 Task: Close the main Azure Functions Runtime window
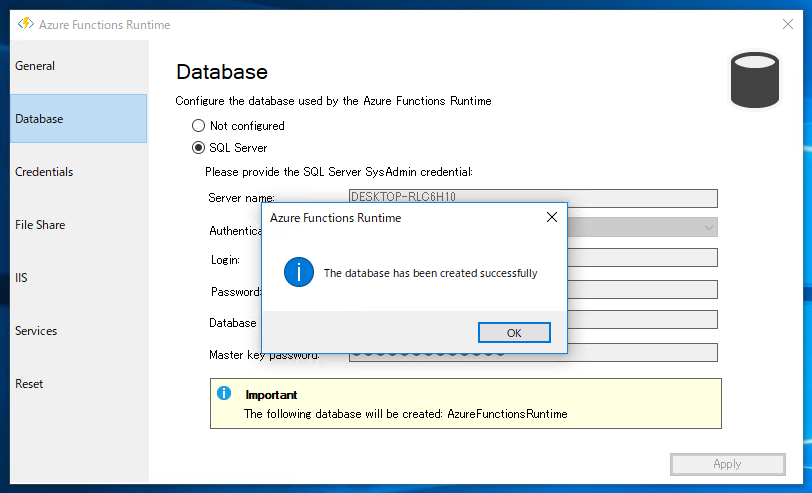point(788,24)
